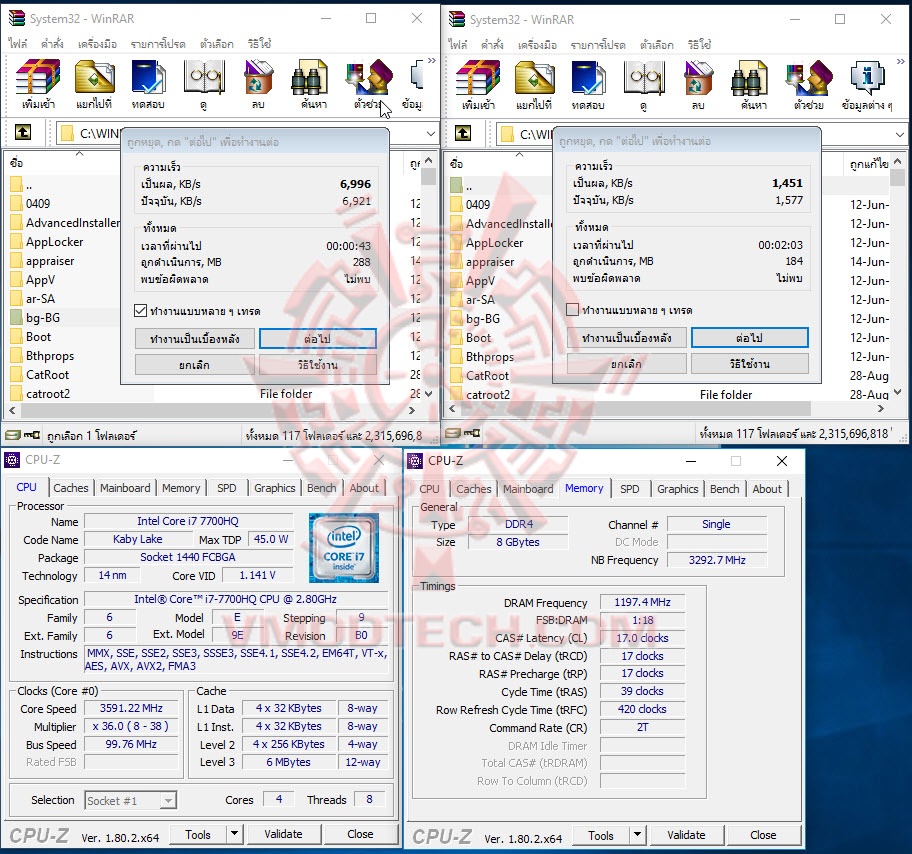Click Continue button in left WinRAR dialog
Image resolution: width=912 pixels, height=854 pixels.
coord(318,339)
